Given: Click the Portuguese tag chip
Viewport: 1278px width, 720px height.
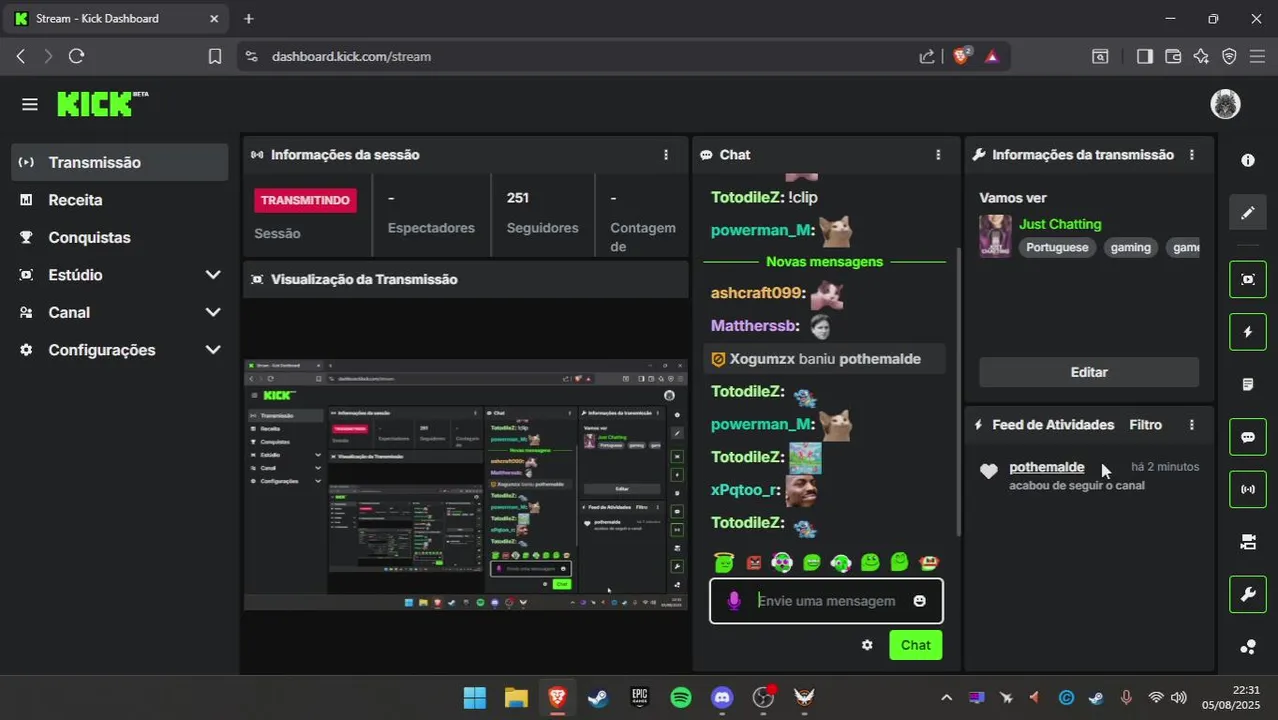Looking at the screenshot, I should click(1057, 247).
